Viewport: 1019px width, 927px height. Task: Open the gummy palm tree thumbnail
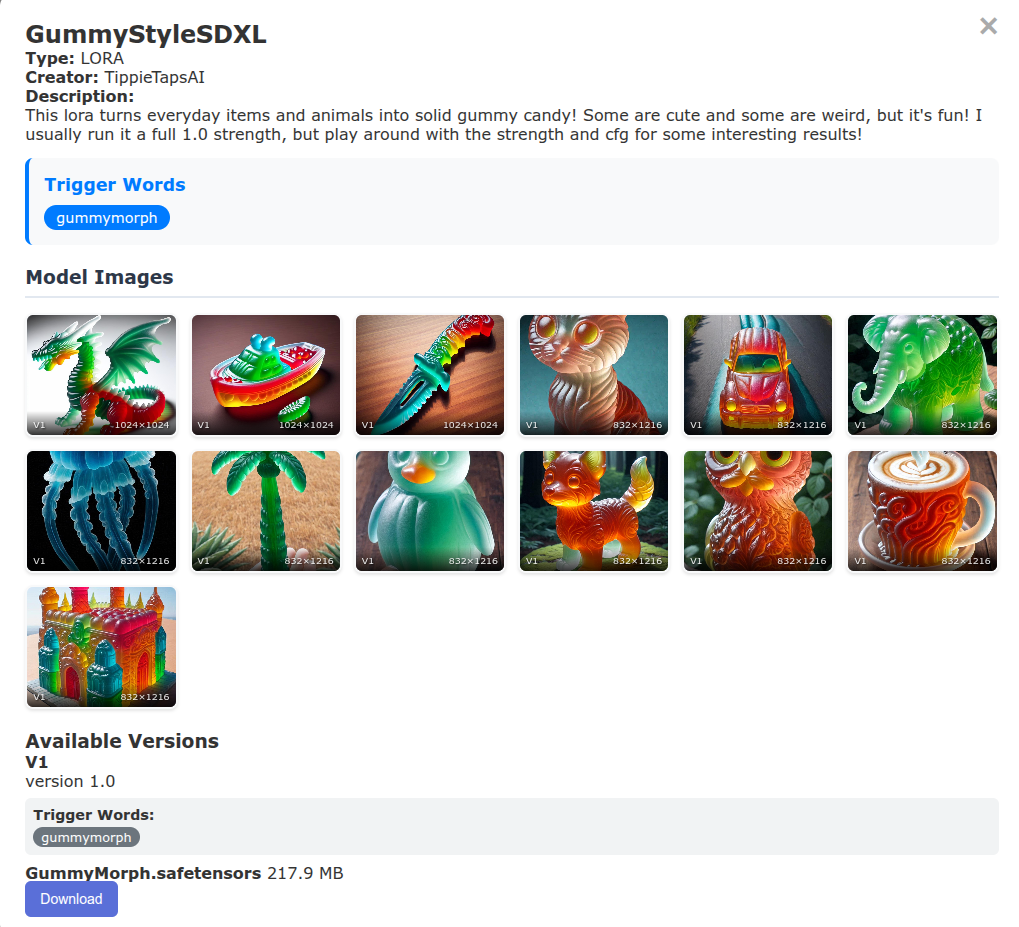(x=266, y=511)
